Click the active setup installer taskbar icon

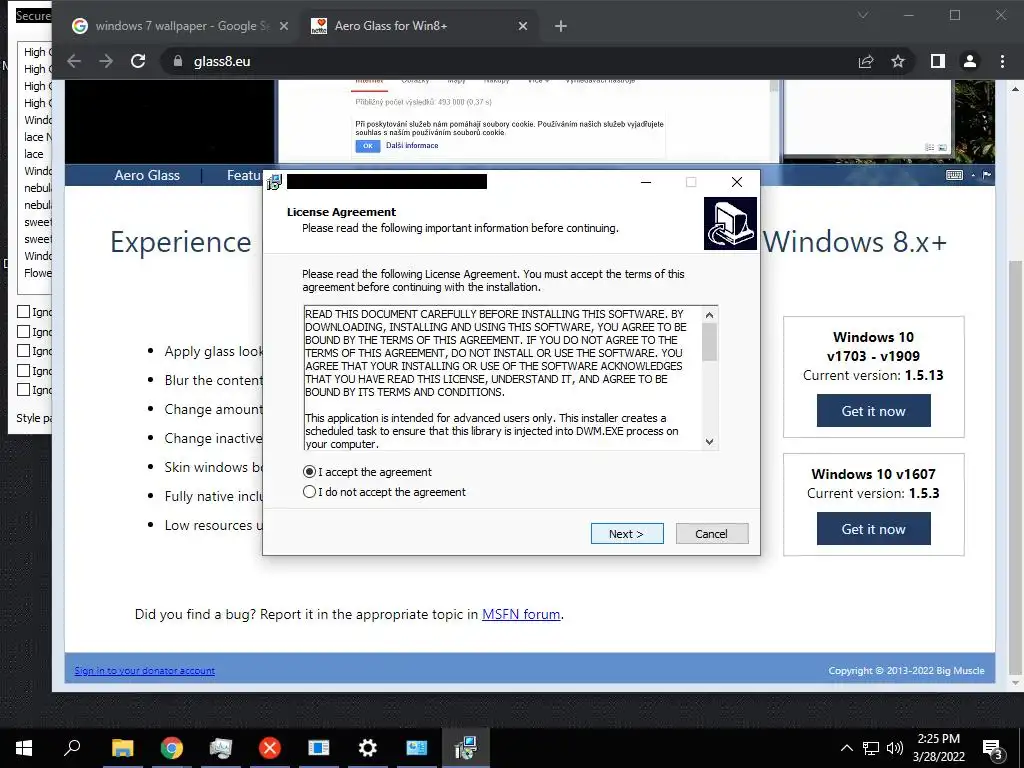tap(466, 748)
